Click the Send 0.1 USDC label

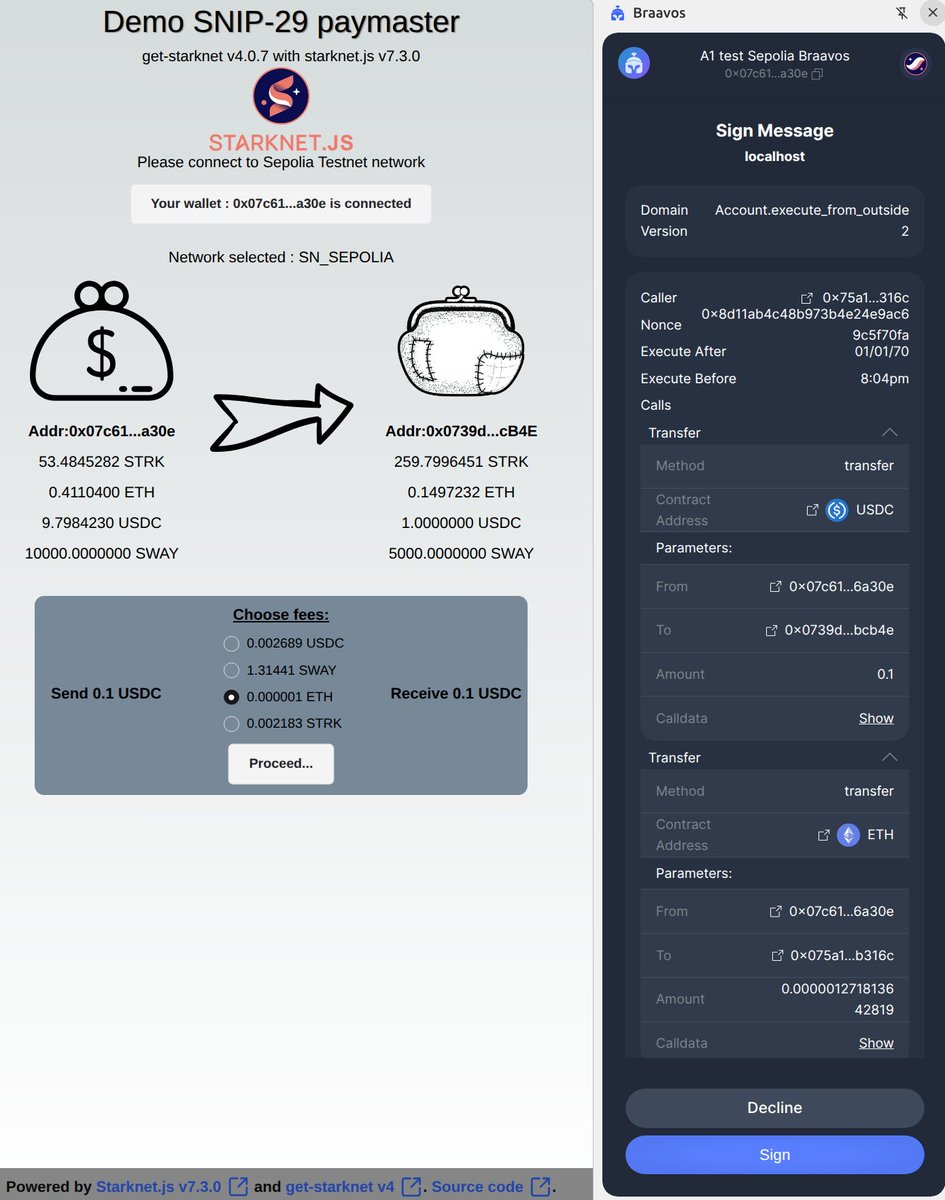coord(106,694)
